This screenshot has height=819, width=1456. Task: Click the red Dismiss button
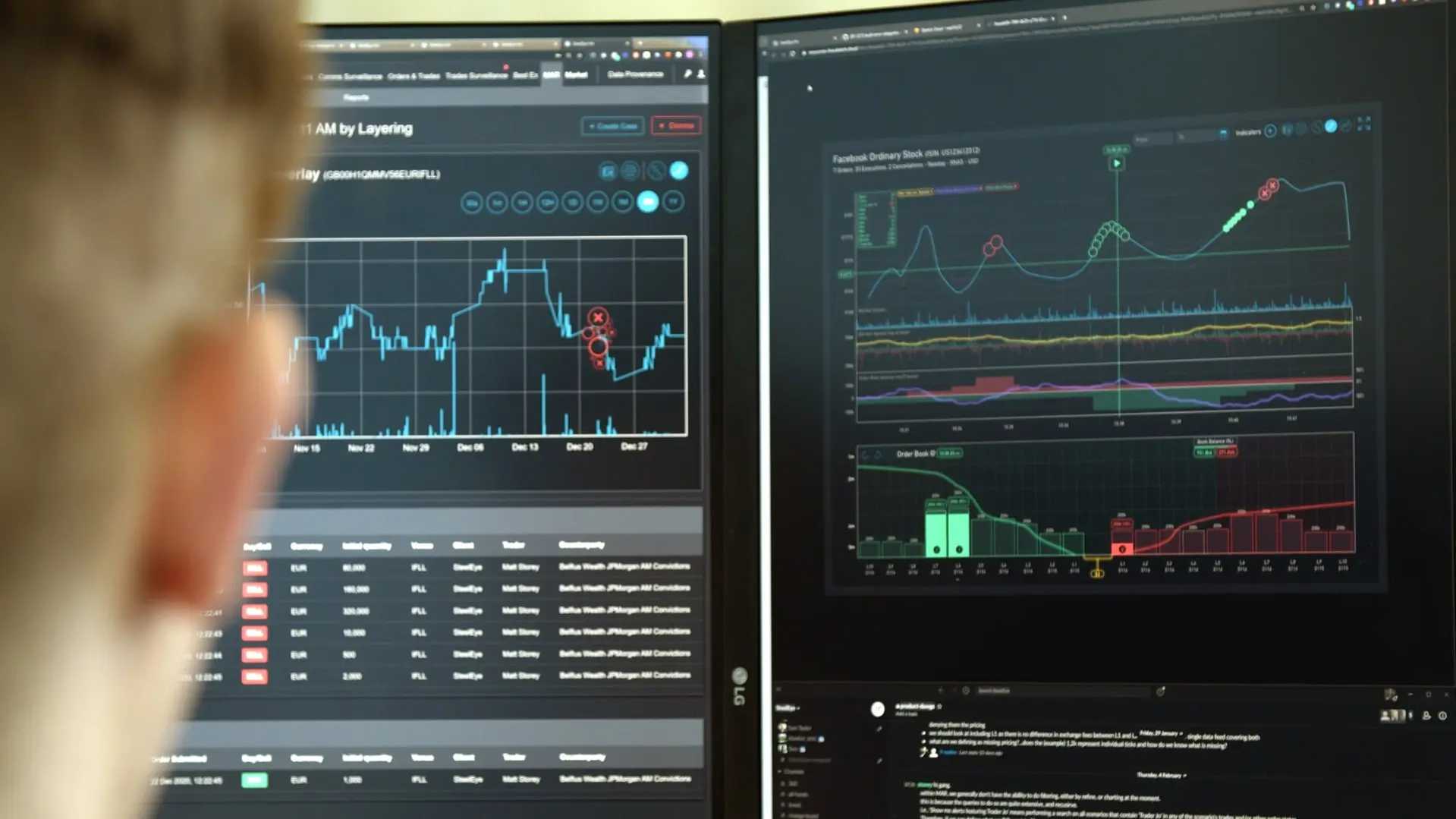pyautogui.click(x=676, y=125)
